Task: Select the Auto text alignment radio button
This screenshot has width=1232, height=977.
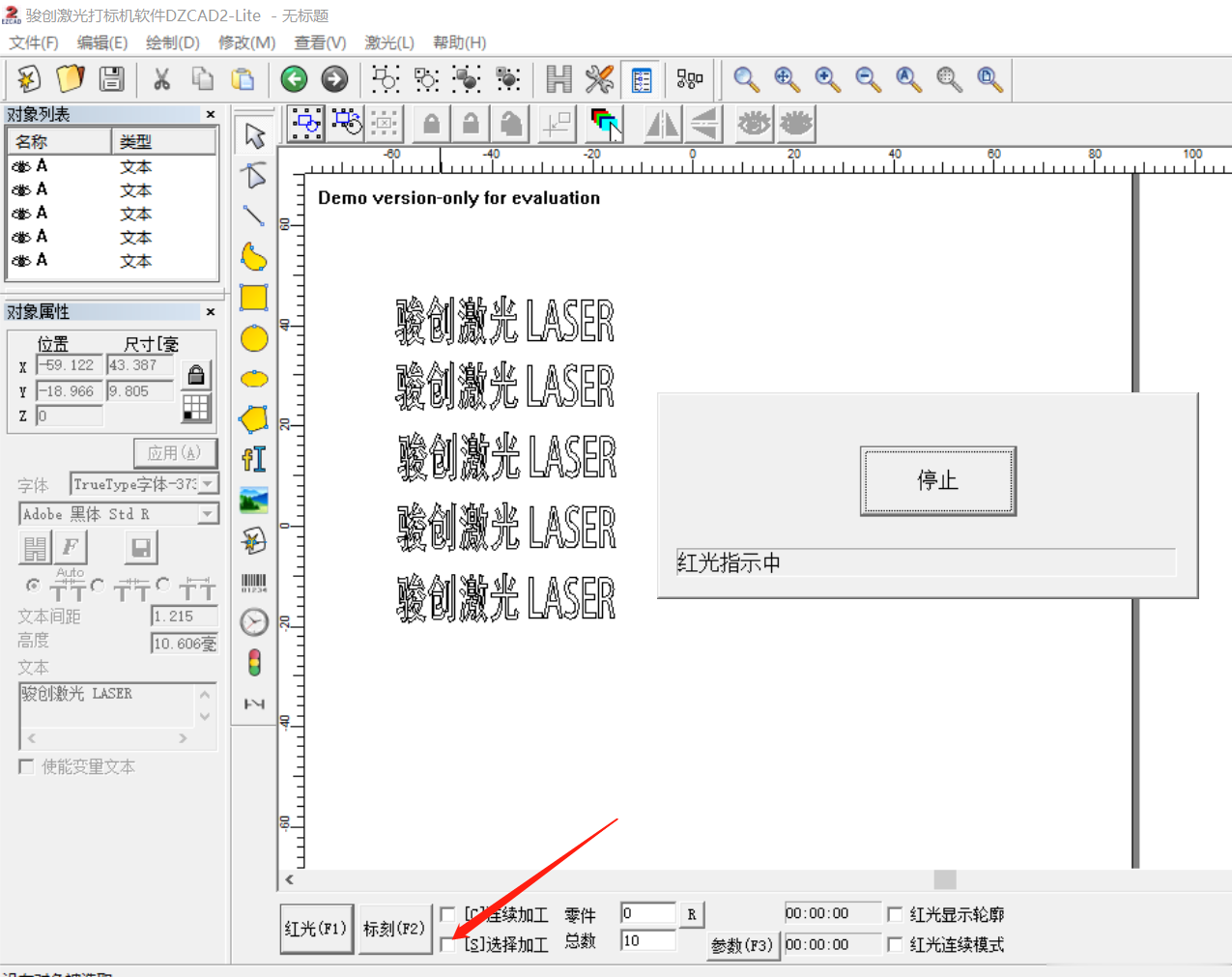Action: click(33, 585)
